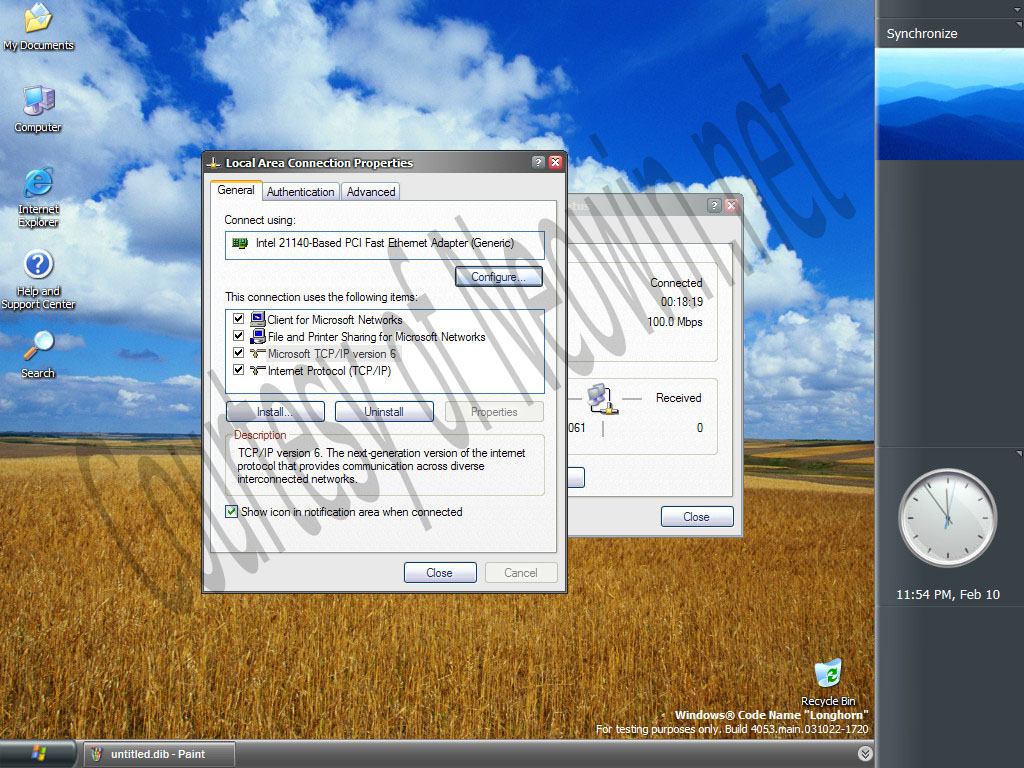The height and width of the screenshot is (768, 1024).
Task: Open the Synchronize tile dropdown arrow
Action: pyautogui.click(x=1019, y=24)
